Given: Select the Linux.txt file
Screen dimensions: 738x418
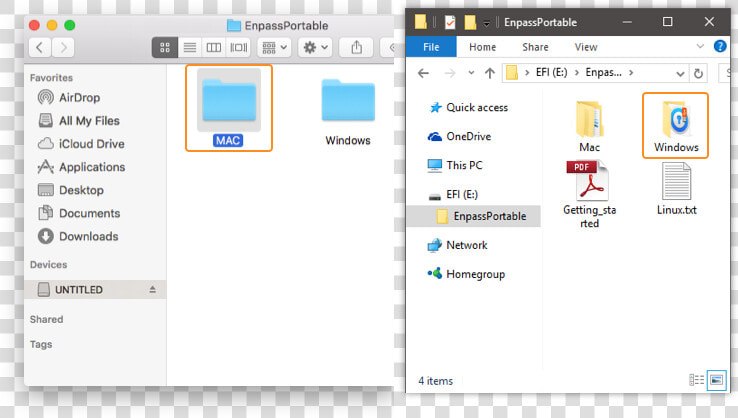Looking at the screenshot, I should [x=676, y=189].
